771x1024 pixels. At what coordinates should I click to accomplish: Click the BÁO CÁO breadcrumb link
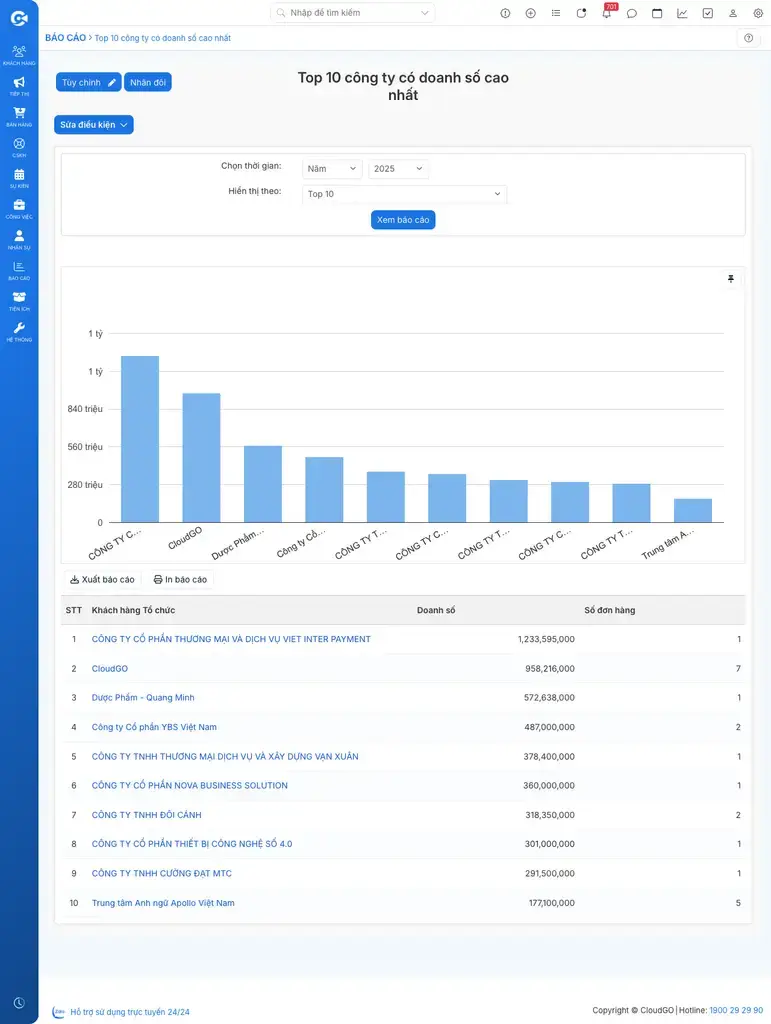65,38
